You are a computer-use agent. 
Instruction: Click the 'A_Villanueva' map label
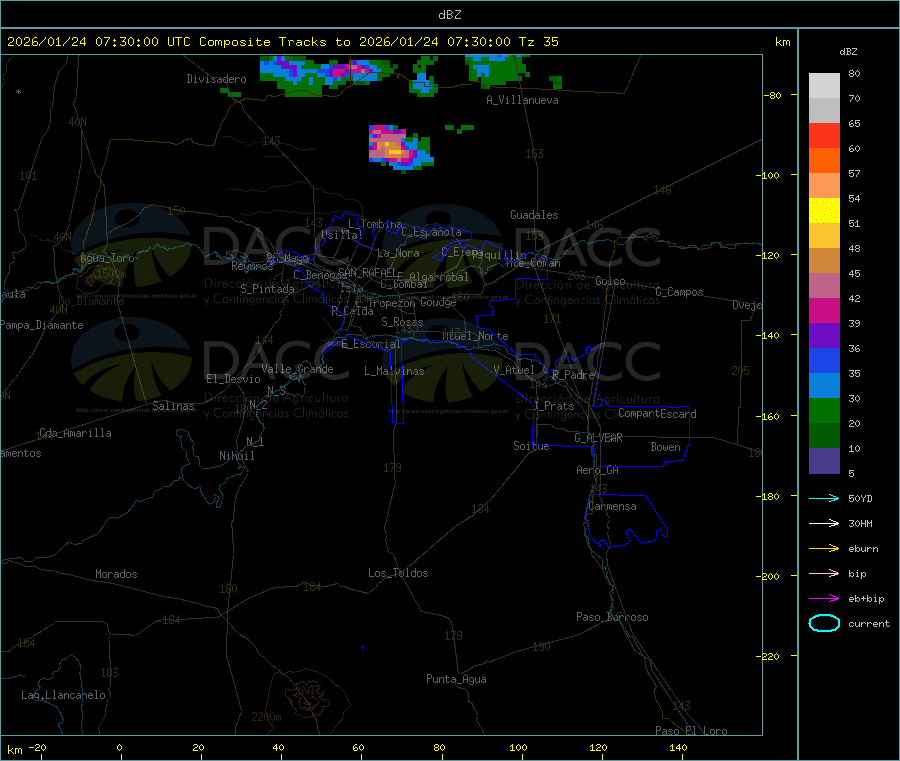coord(522,100)
